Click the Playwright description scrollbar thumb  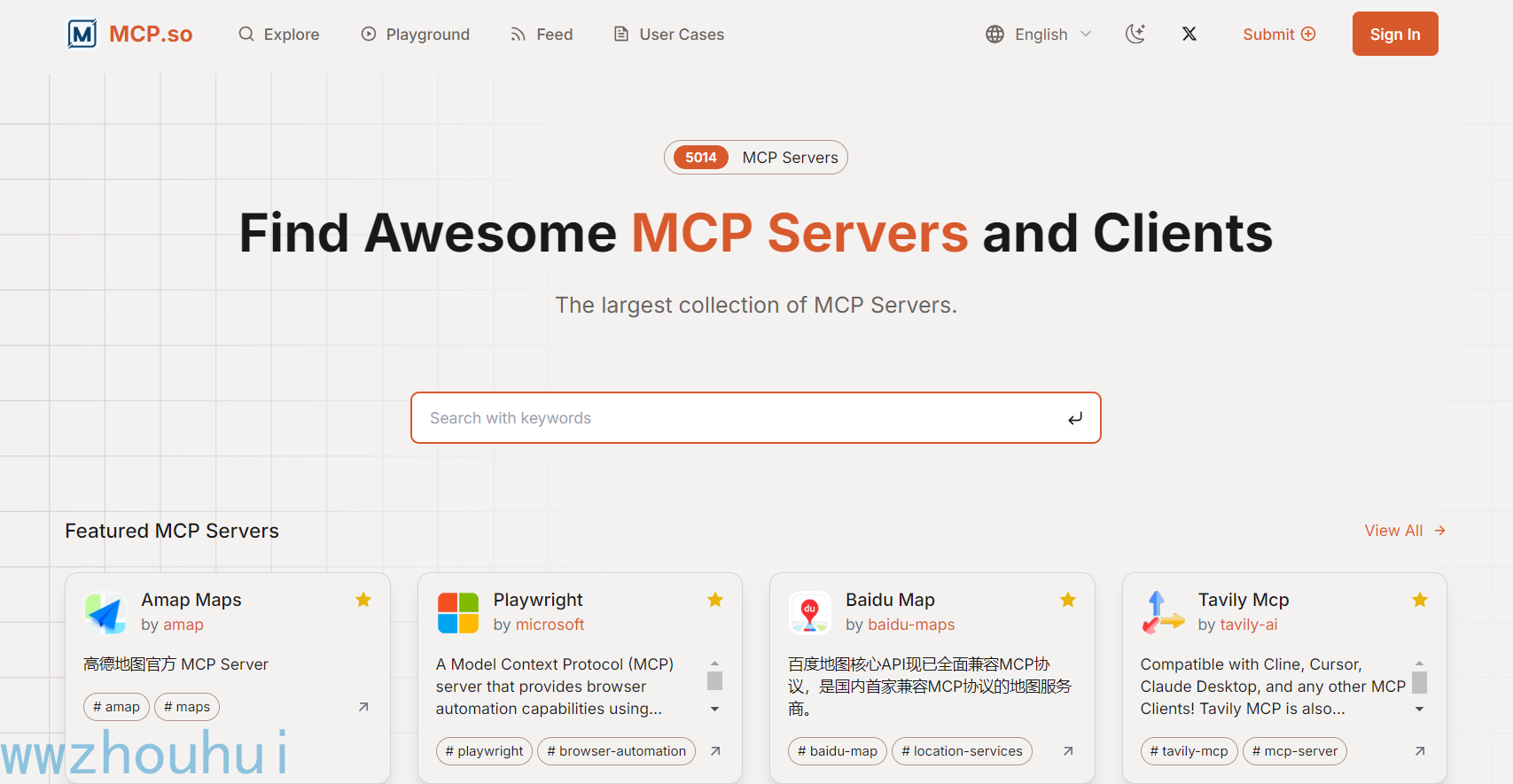pyautogui.click(x=714, y=680)
